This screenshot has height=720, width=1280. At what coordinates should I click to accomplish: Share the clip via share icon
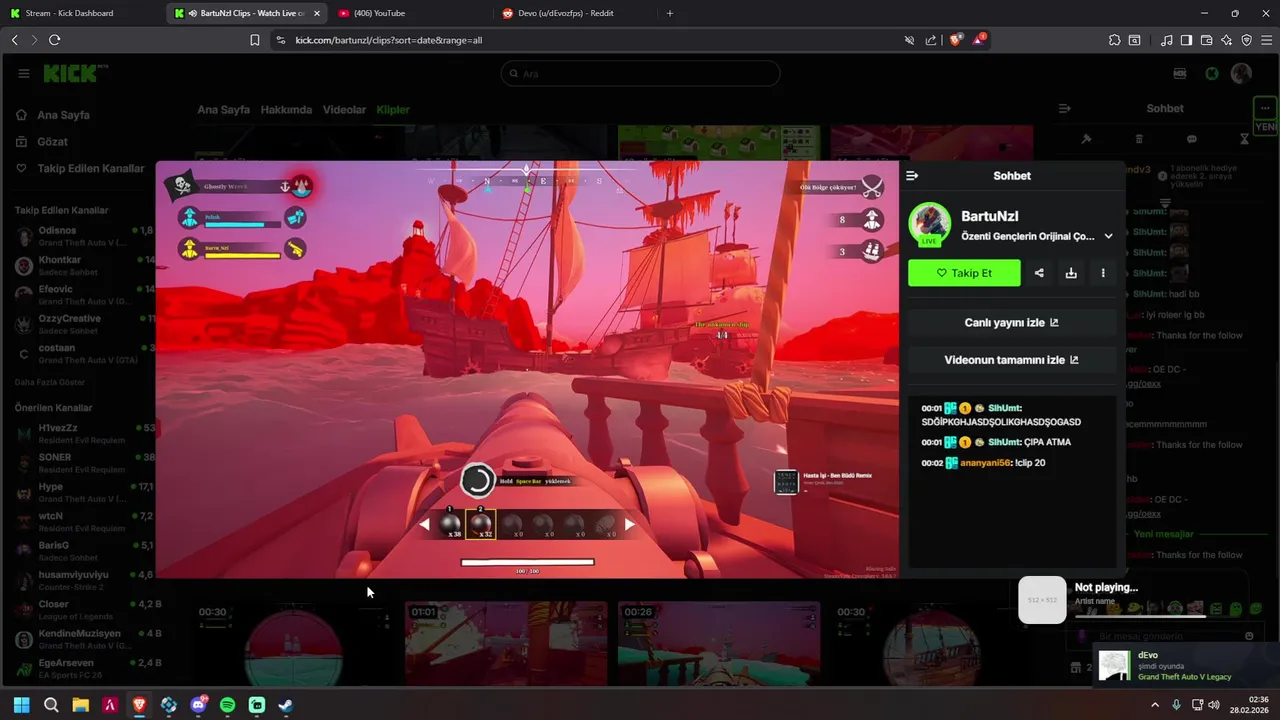coord(1039,273)
